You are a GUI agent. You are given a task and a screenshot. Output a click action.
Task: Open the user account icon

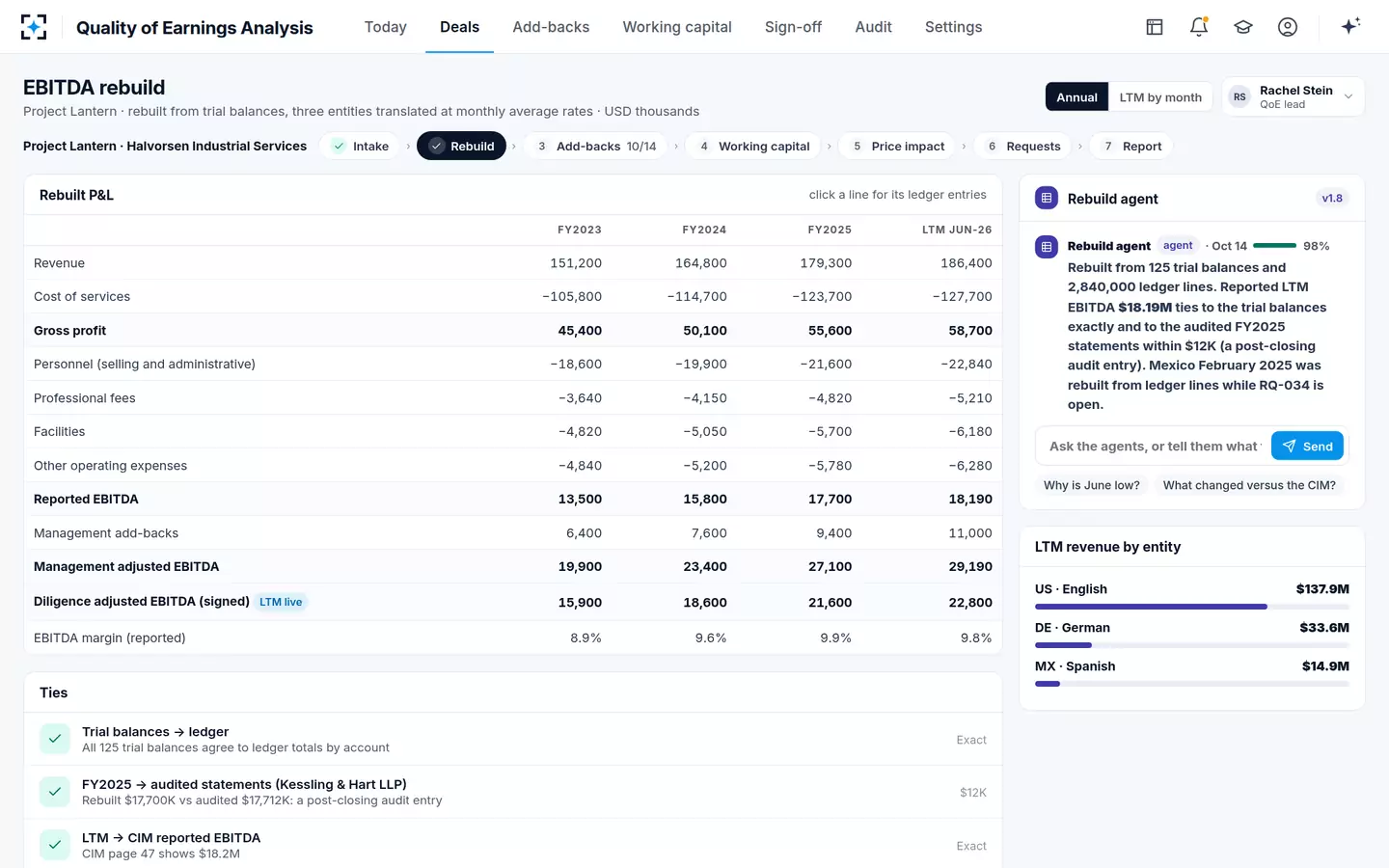(x=1288, y=27)
